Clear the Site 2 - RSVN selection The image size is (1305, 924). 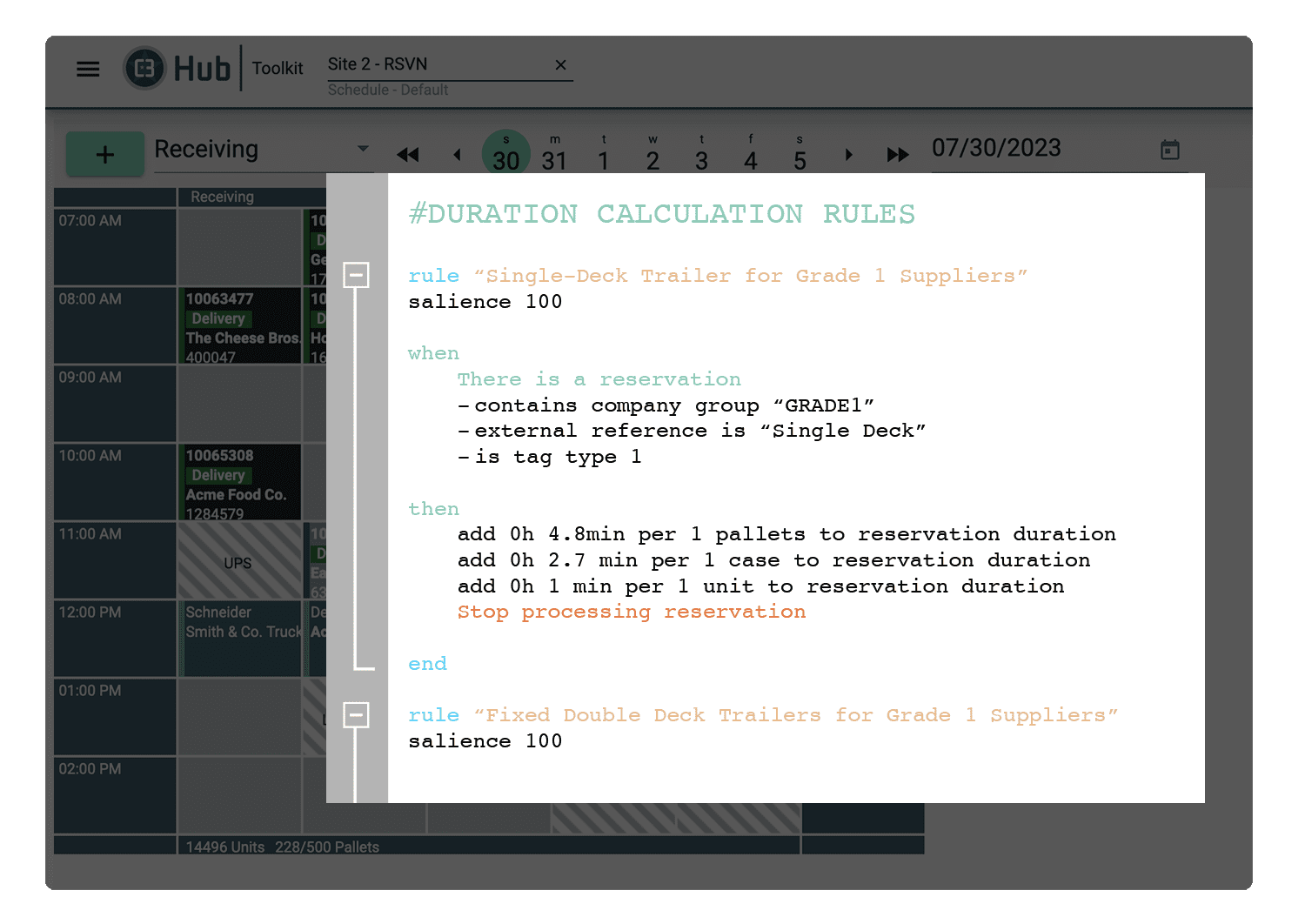point(560,65)
